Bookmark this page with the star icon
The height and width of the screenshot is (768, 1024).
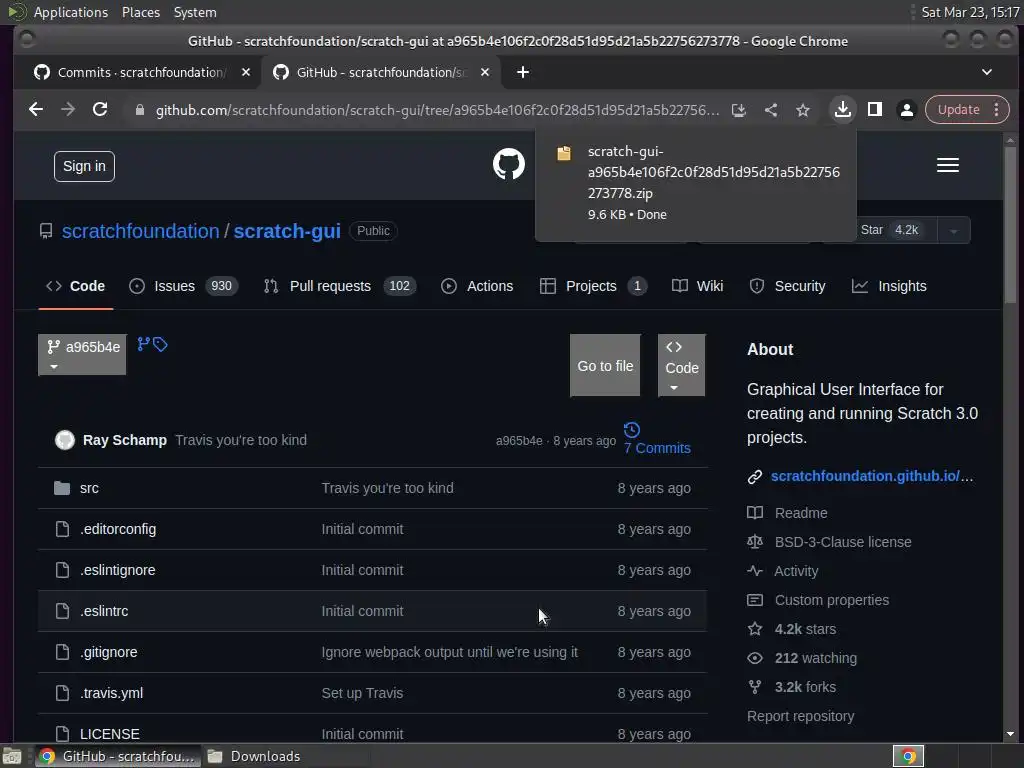point(803,110)
